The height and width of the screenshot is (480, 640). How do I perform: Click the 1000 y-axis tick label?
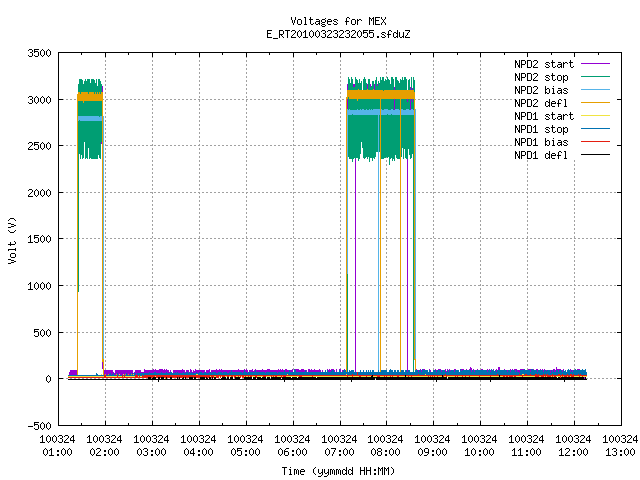39,286
